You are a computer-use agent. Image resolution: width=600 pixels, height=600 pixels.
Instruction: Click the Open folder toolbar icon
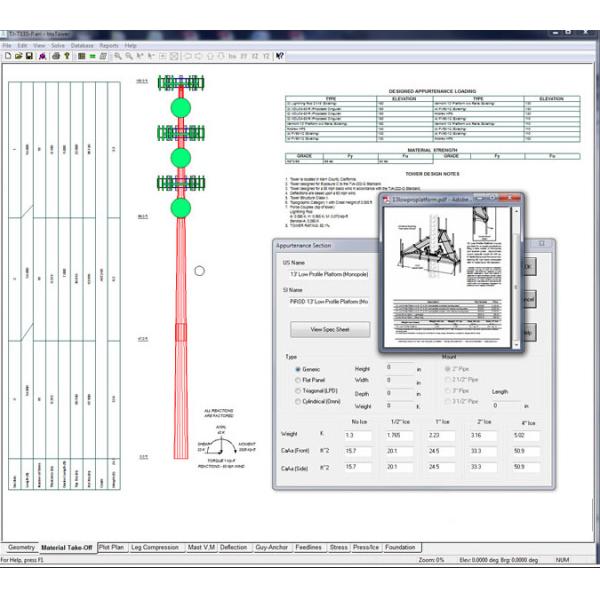point(18,56)
